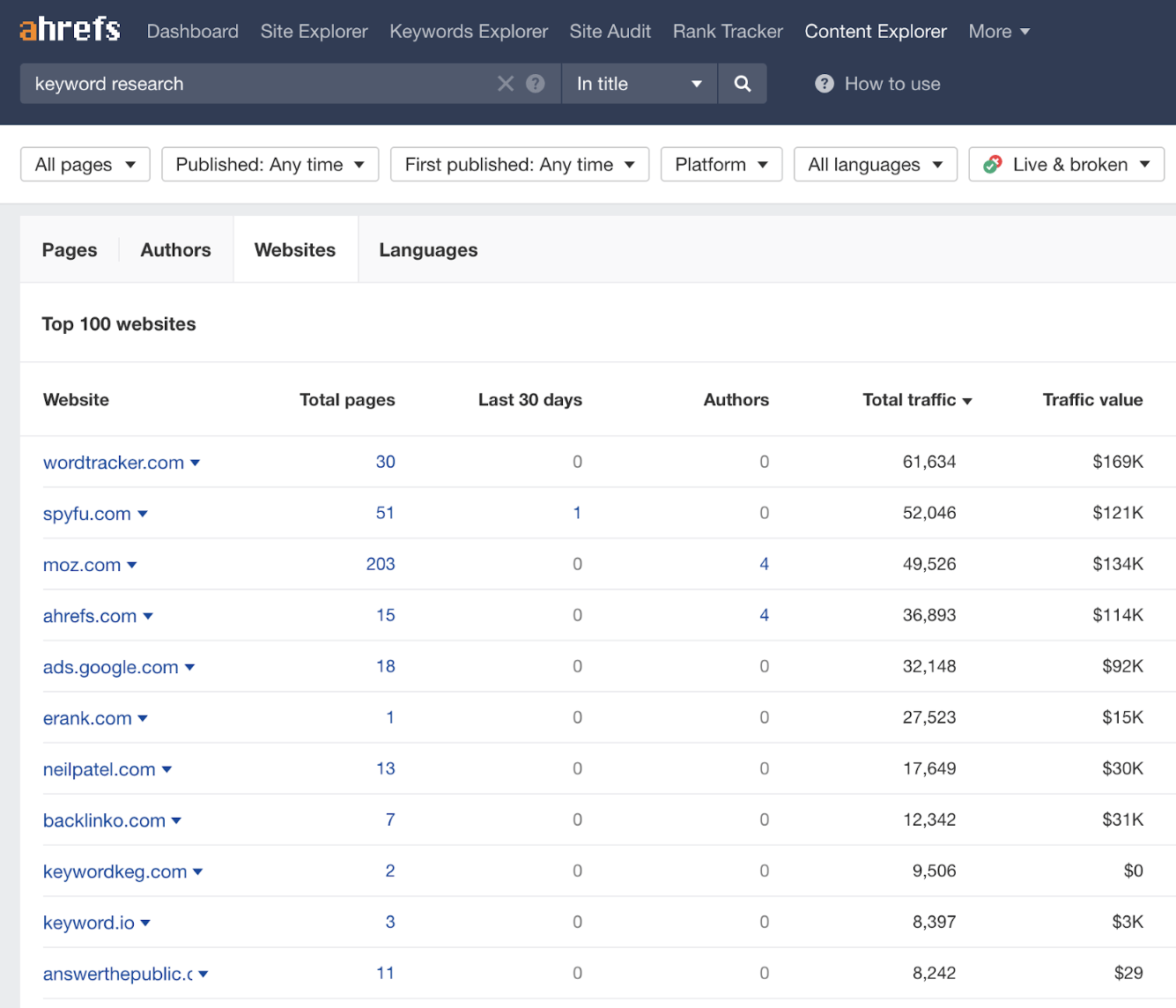Expand the All pages filter
The image size is (1176, 1008).
pyautogui.click(x=85, y=165)
